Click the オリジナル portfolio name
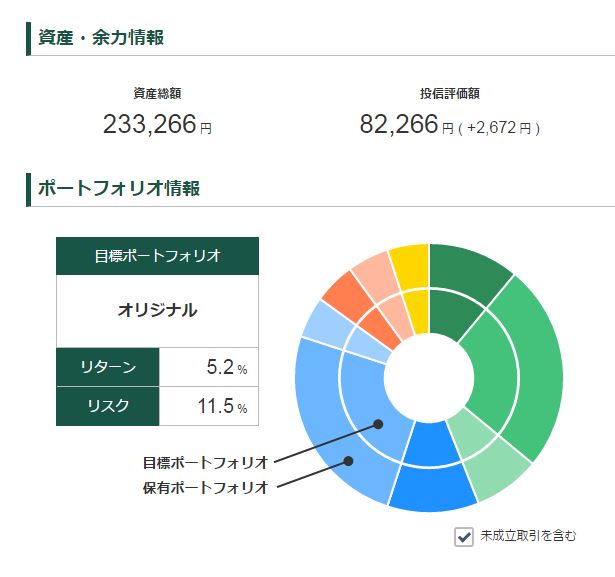 tap(157, 310)
